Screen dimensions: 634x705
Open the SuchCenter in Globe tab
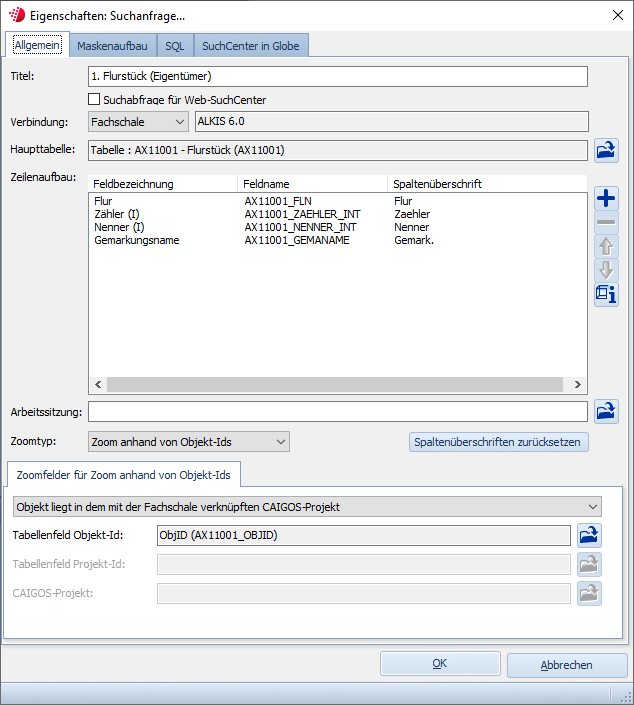(x=251, y=46)
